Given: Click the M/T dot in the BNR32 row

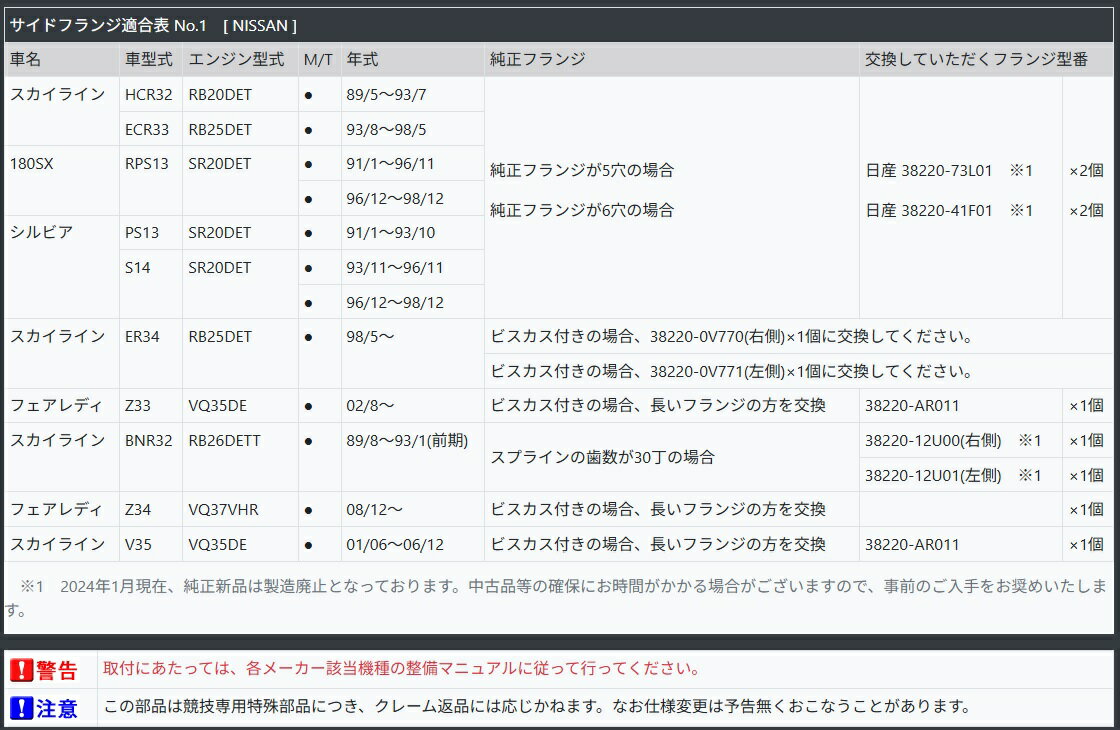Looking at the screenshot, I should click(x=308, y=440).
